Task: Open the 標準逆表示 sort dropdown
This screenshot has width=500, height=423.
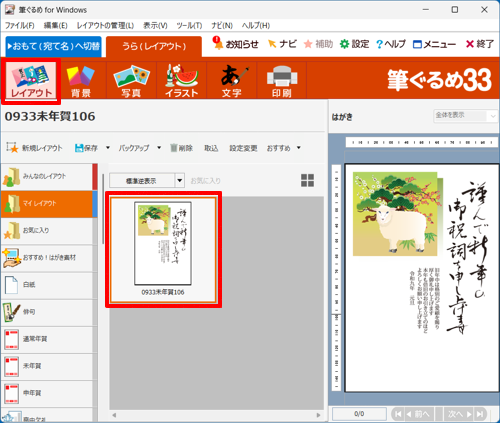Action: [x=180, y=181]
